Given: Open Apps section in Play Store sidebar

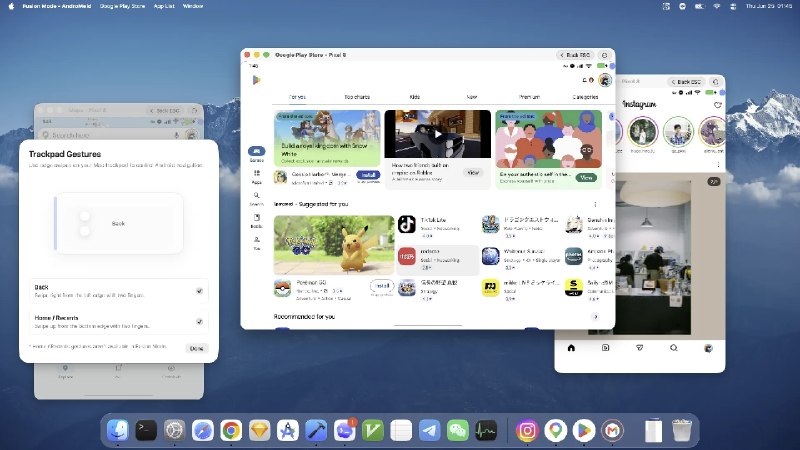Looking at the screenshot, I should click(x=257, y=177).
